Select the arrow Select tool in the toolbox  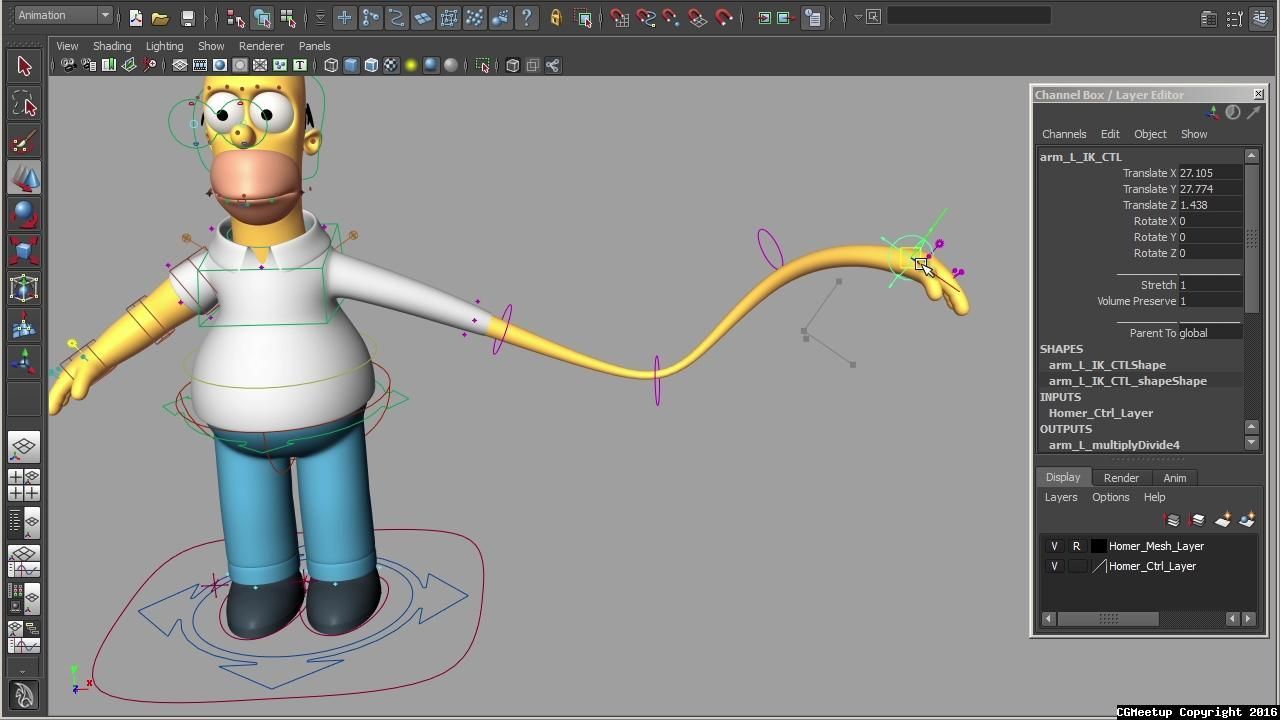point(24,66)
